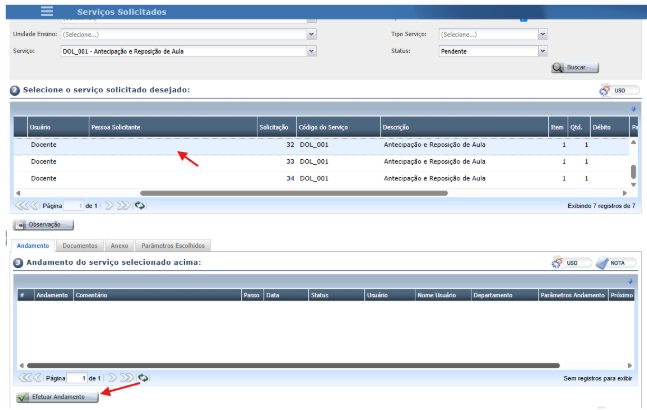Switch to the Documentos tab
This screenshot has width=647, height=410.
point(79,245)
